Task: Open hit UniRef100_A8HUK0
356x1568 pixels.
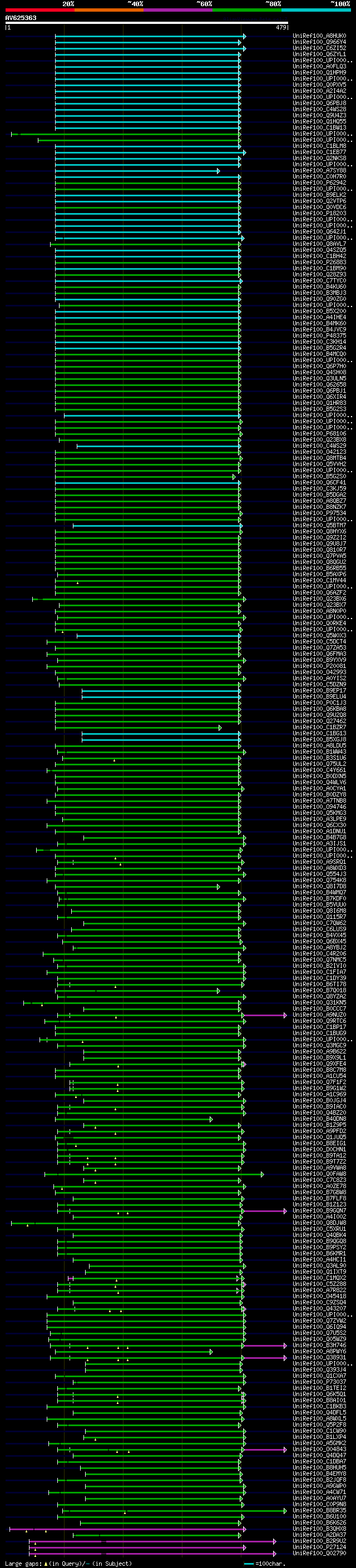Action: pos(319,36)
